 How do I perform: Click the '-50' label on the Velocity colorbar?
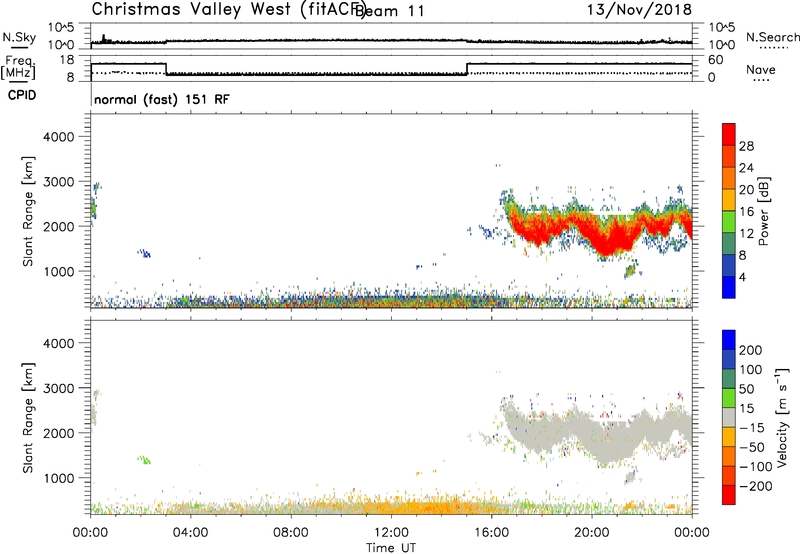point(752,447)
